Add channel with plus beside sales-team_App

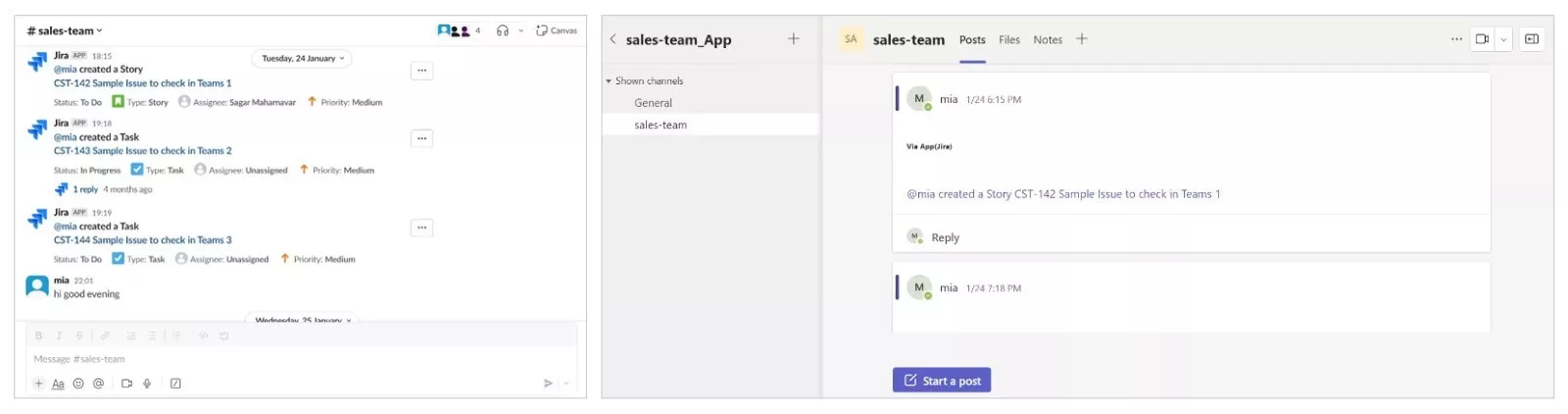794,39
